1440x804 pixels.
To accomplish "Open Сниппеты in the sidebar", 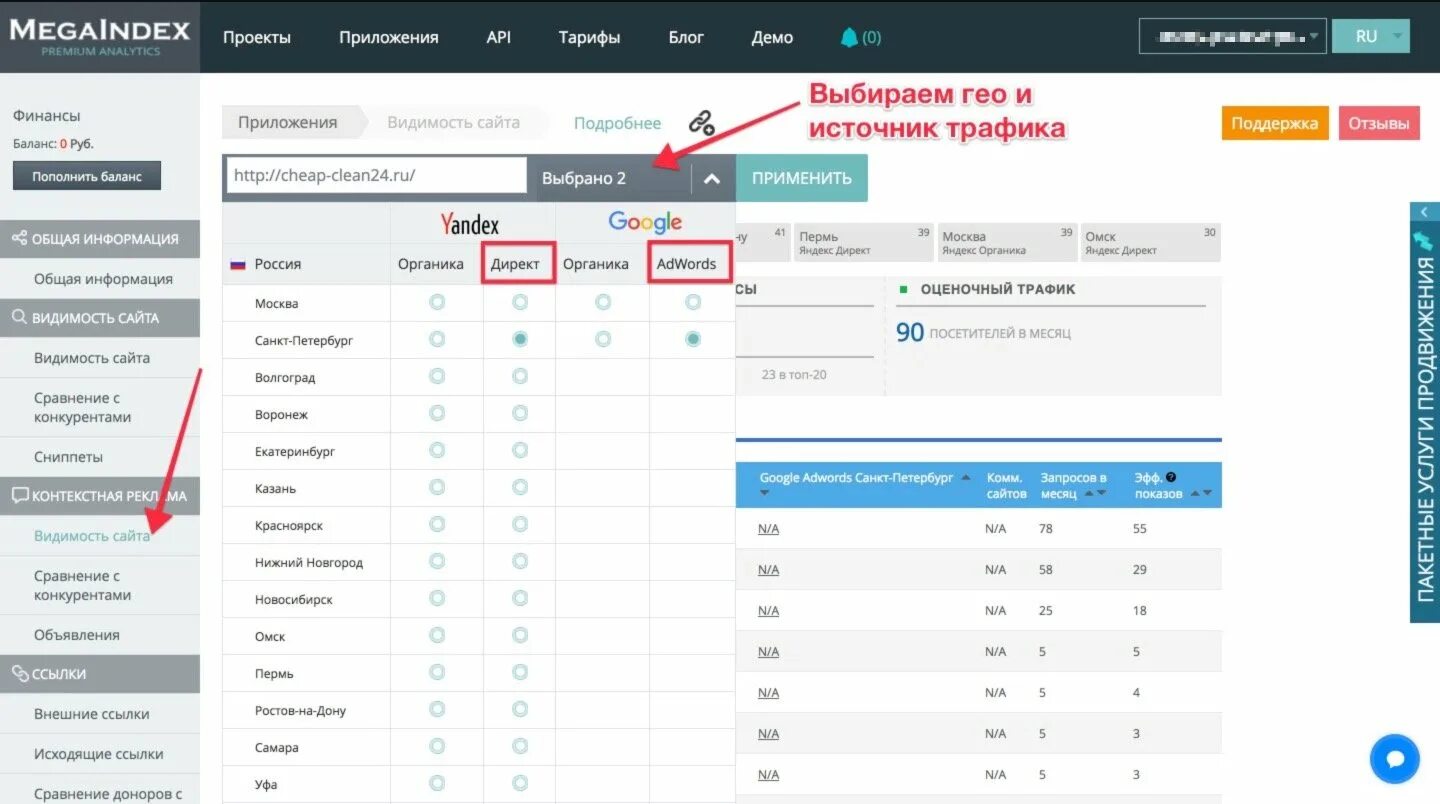I will click(68, 457).
